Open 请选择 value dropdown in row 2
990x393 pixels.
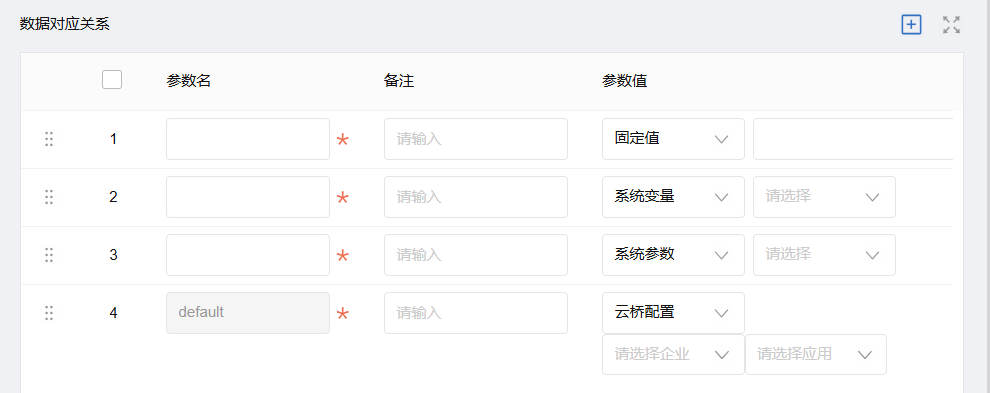point(824,197)
